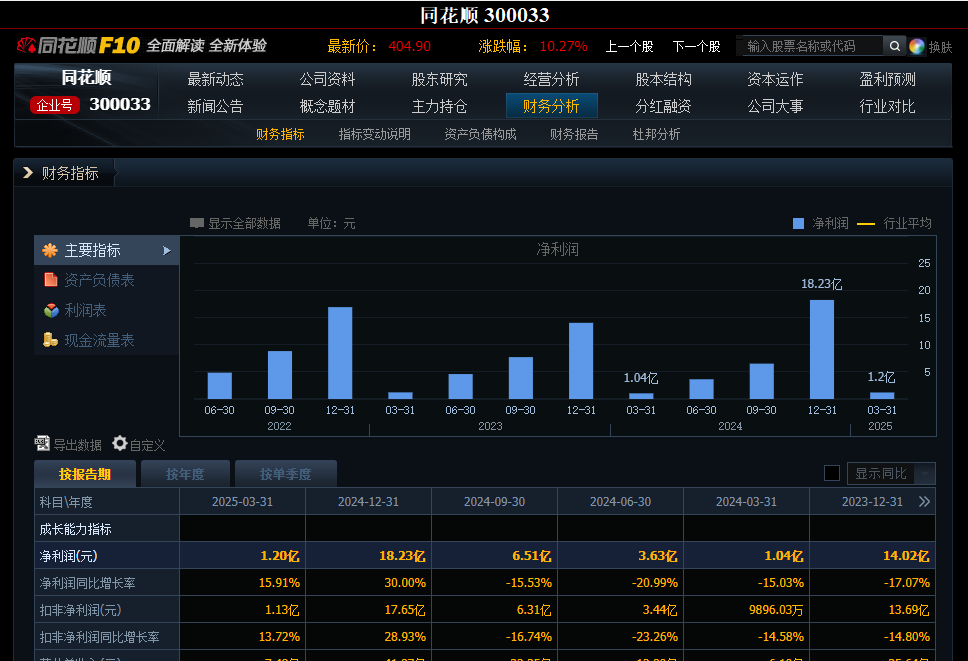Click the 2024-12-31 column header
The width and height of the screenshot is (968, 661).
point(369,501)
